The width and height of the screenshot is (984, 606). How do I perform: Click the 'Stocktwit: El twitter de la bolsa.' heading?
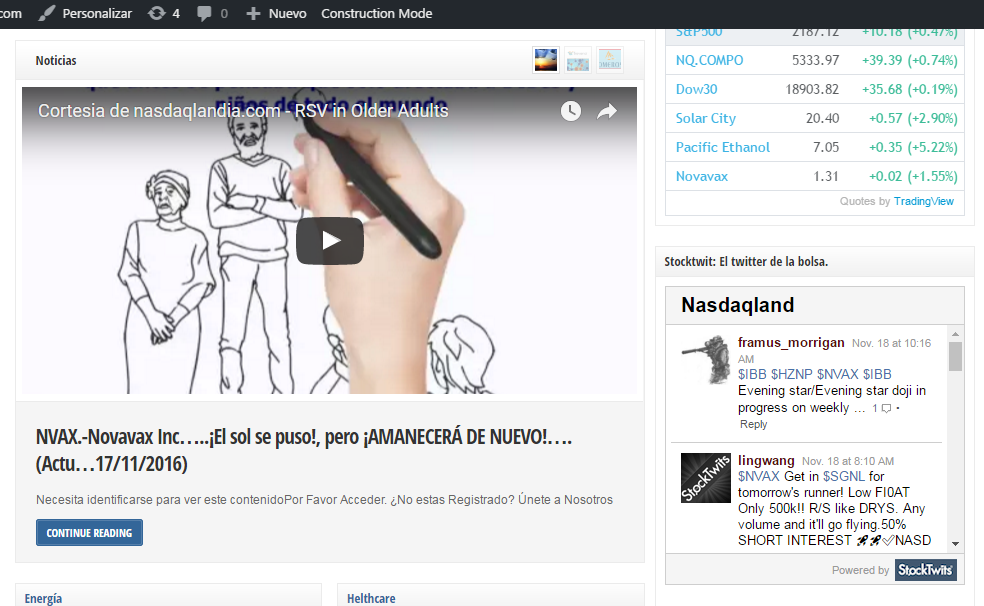pyautogui.click(x=746, y=262)
